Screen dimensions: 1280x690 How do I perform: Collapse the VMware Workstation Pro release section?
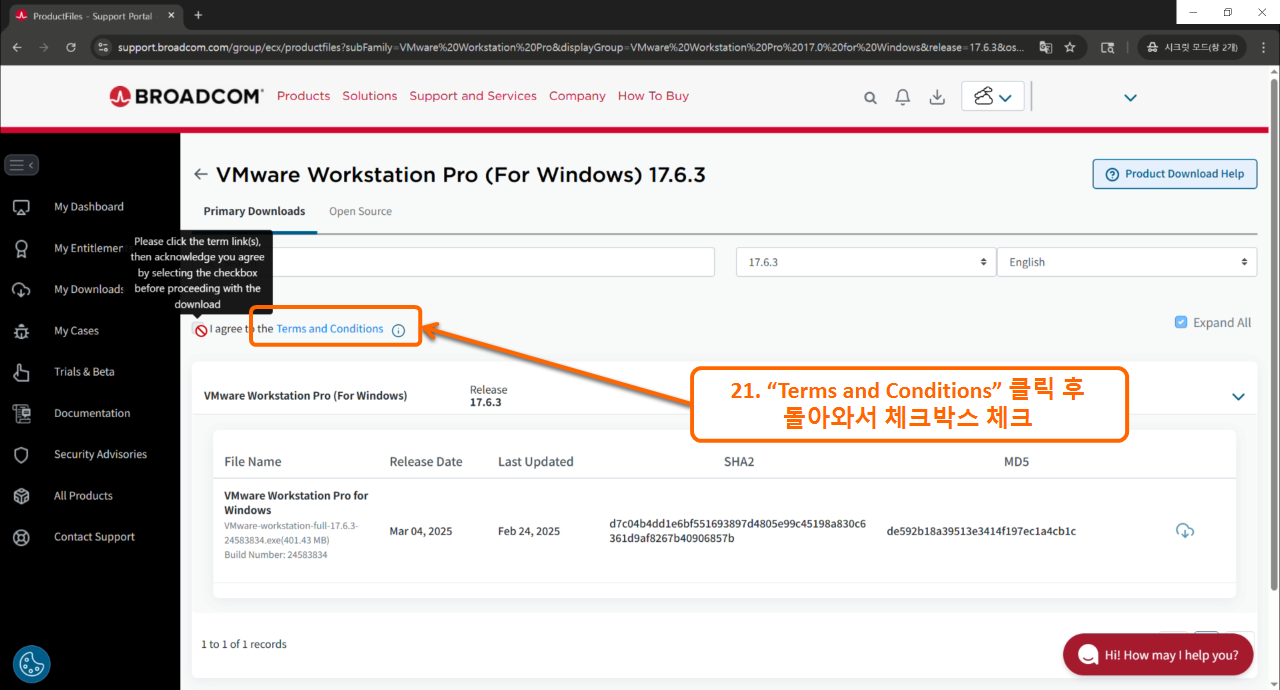click(1238, 397)
